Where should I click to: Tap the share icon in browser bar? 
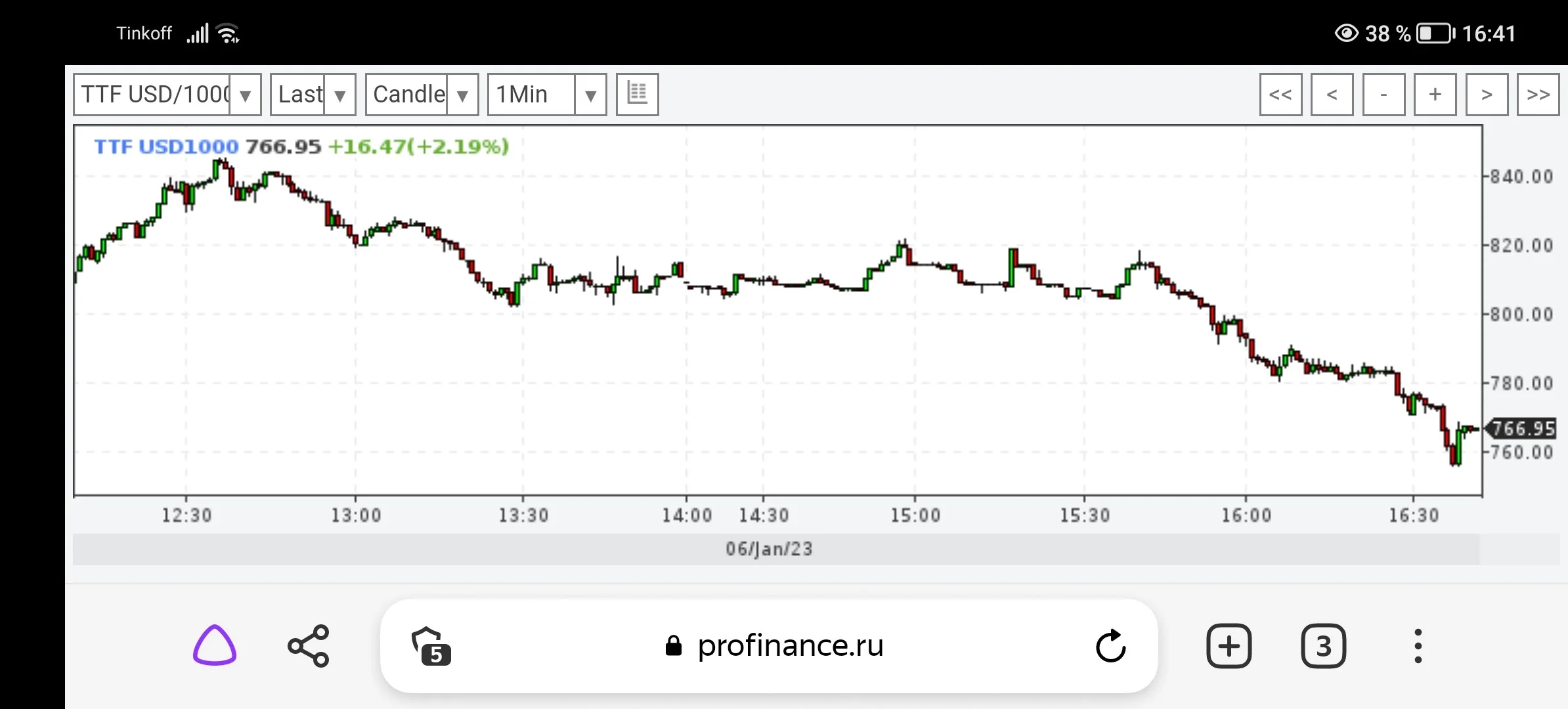tap(309, 646)
